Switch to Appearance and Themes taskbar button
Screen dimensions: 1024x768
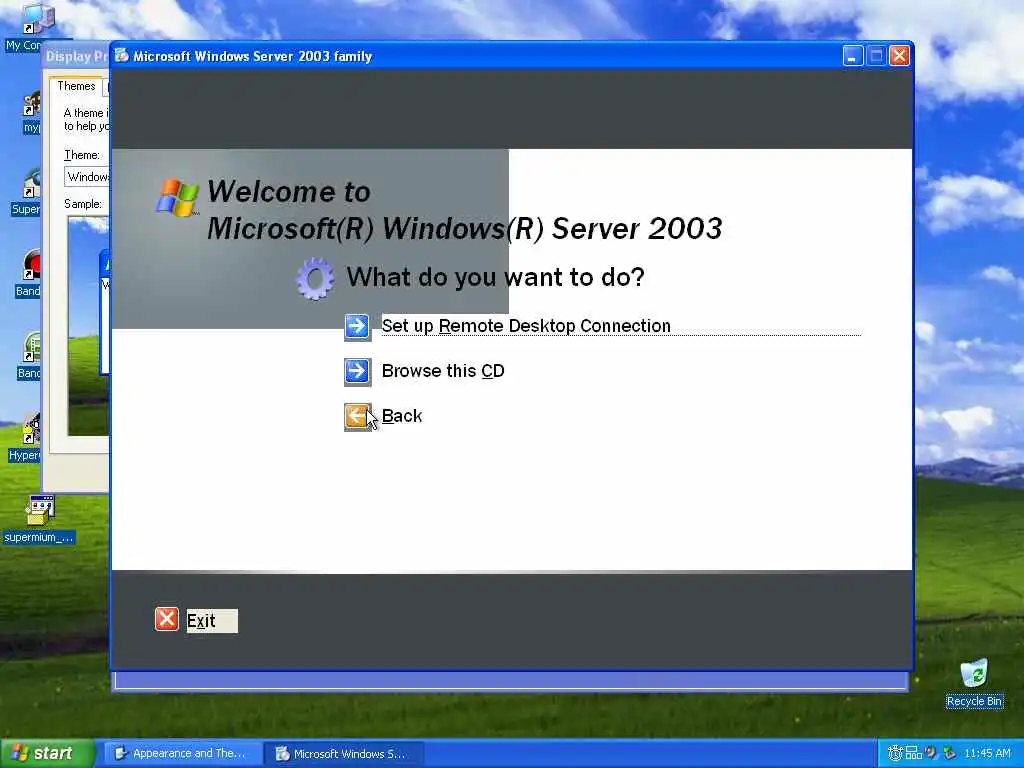[182, 753]
